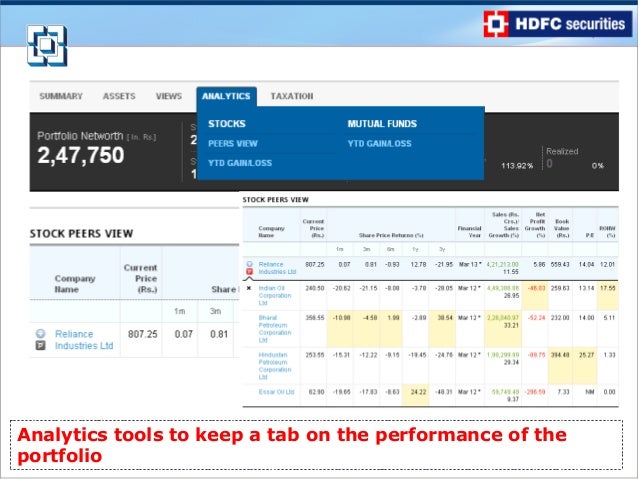Click the HDFC securities logo
This screenshot has width=638, height=479.
(x=558, y=24)
